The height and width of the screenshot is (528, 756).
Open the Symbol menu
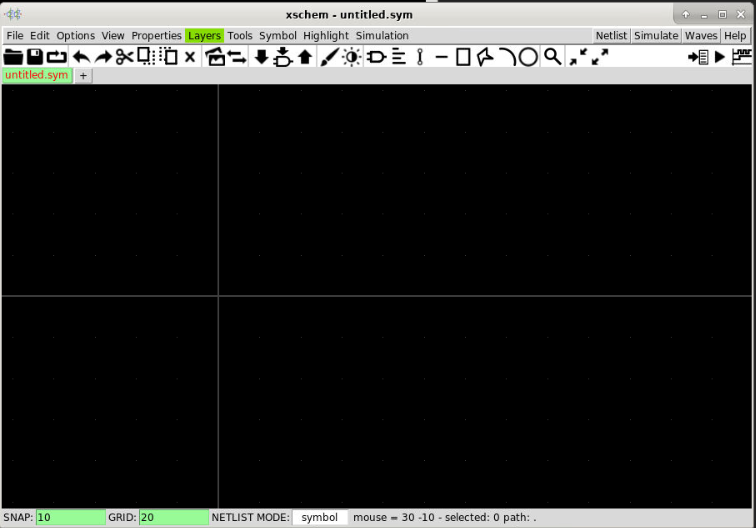(x=278, y=36)
